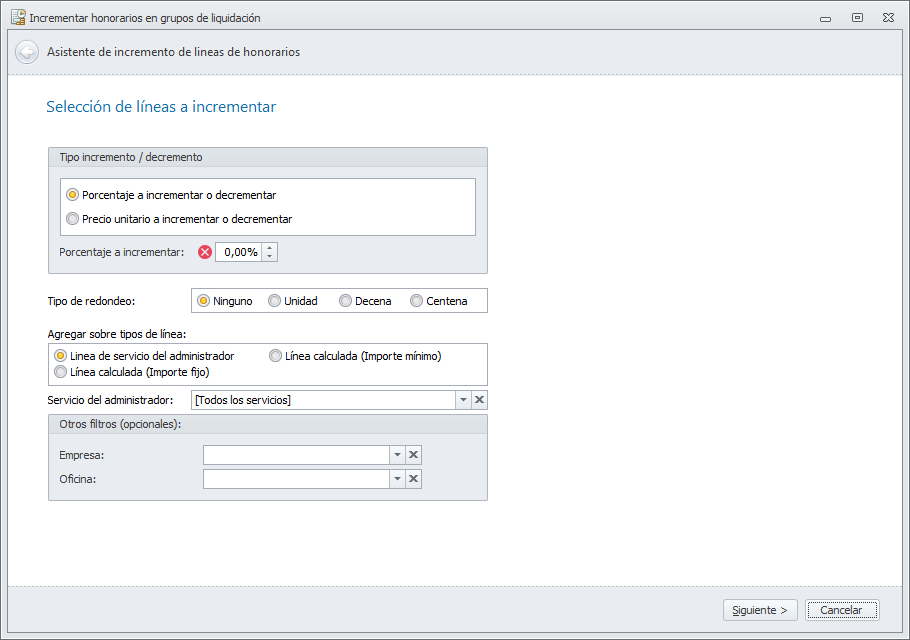The height and width of the screenshot is (640, 910).
Task: Clear the Empresa filter with X
Action: pyautogui.click(x=414, y=455)
